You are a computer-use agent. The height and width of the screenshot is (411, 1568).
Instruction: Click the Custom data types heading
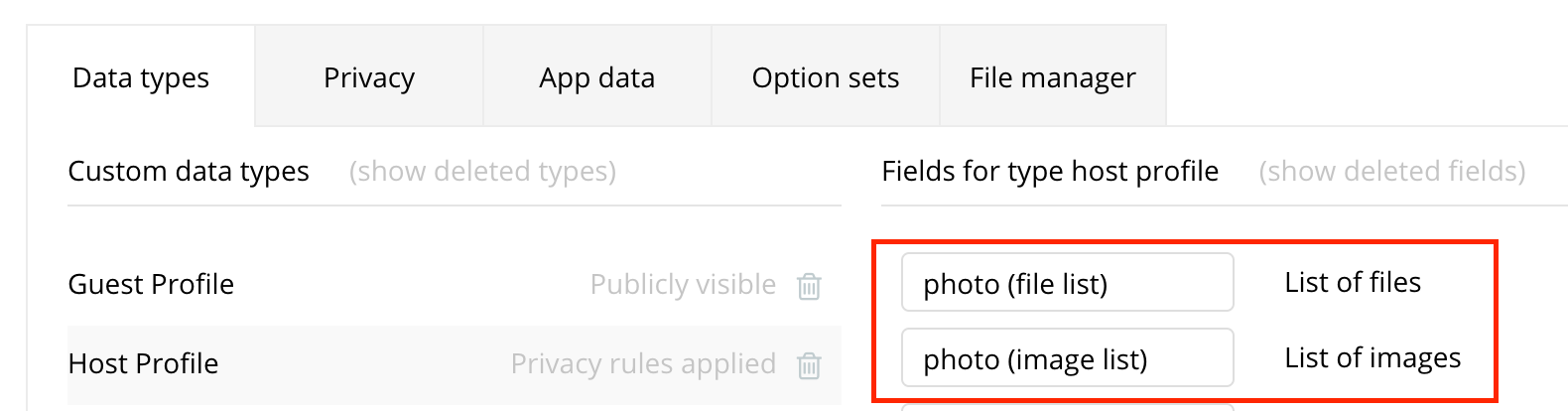tap(189, 171)
